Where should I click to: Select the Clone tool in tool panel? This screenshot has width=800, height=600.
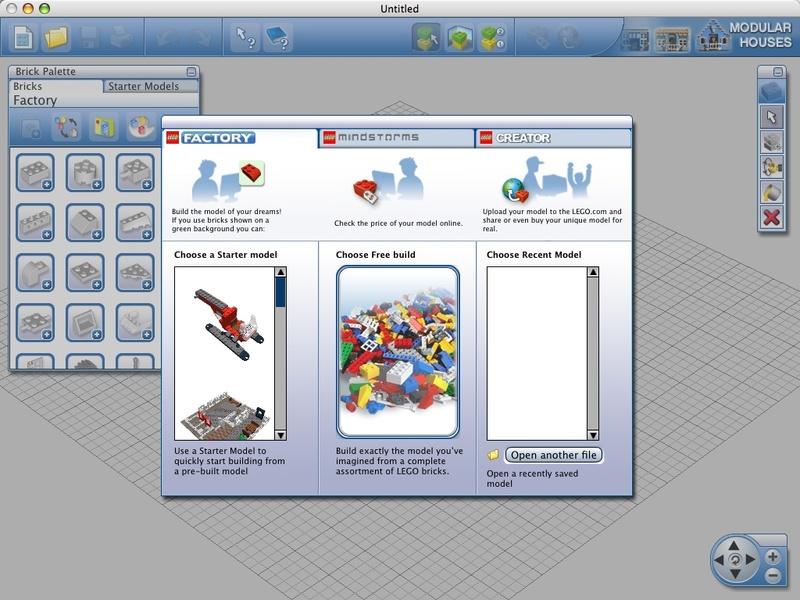771,142
